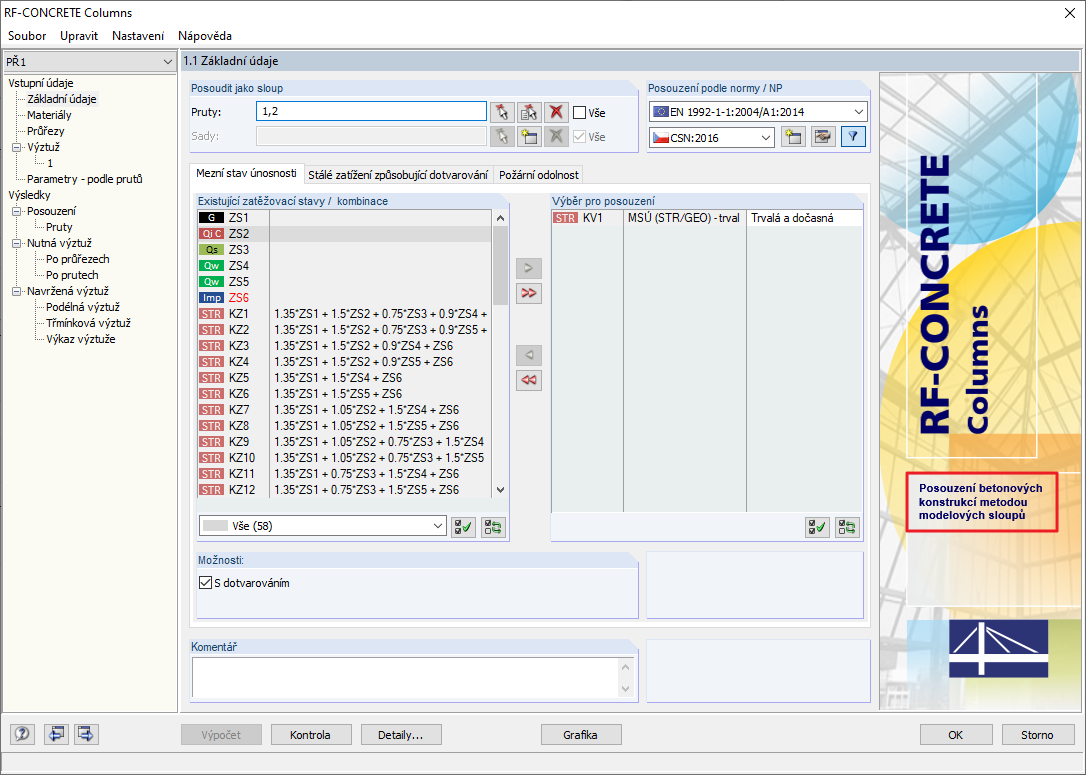
Task: Click the STR badge of KV1
Action: 565,218
